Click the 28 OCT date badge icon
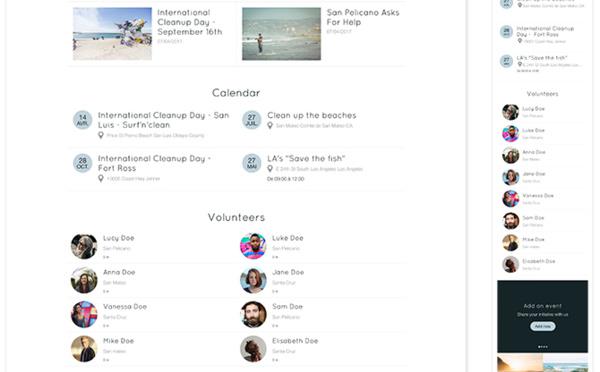The height and width of the screenshot is (372, 600). (x=82, y=163)
